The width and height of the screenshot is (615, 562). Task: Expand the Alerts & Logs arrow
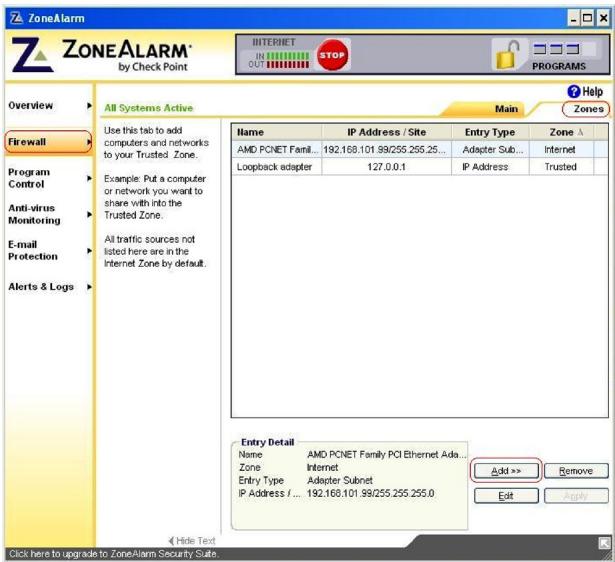coord(89,287)
